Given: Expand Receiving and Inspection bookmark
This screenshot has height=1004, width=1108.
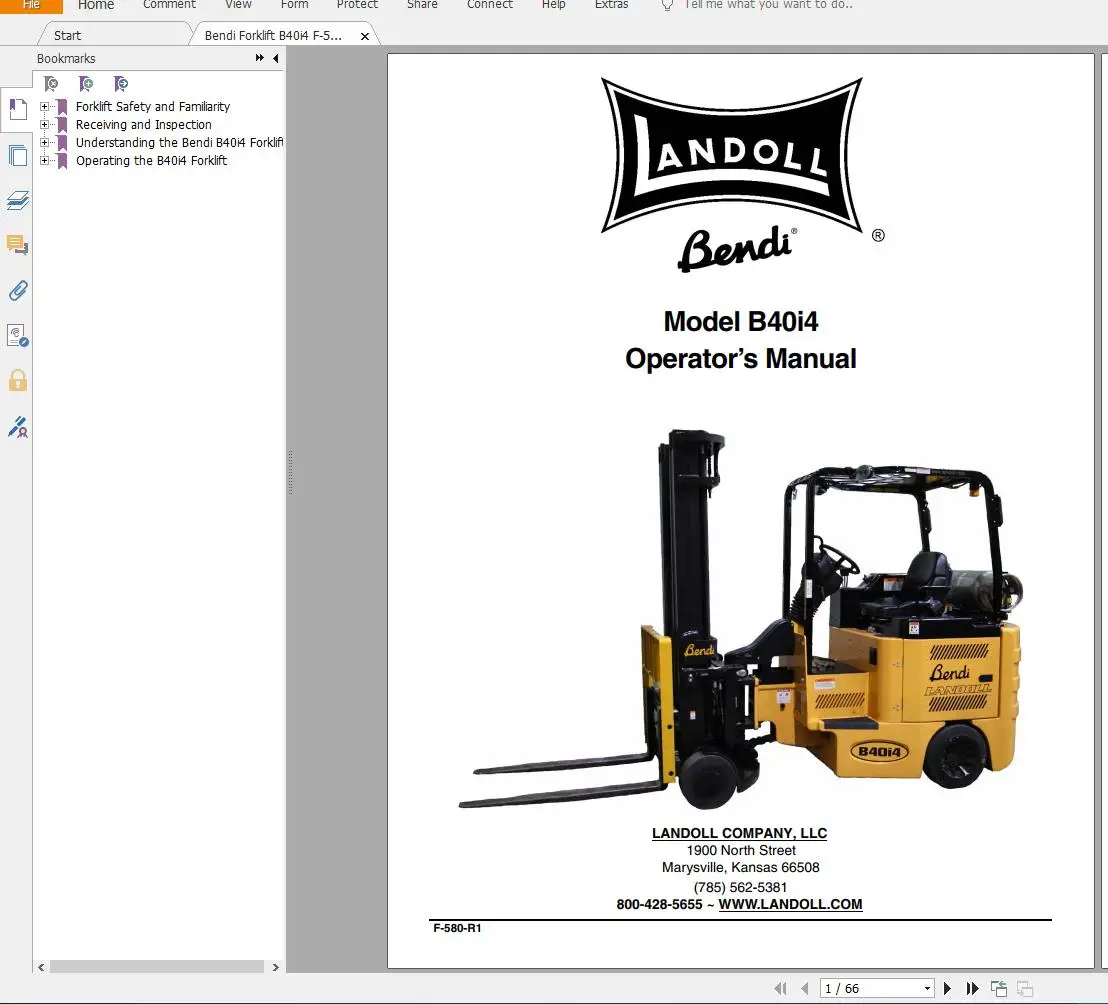Looking at the screenshot, I should [45, 125].
